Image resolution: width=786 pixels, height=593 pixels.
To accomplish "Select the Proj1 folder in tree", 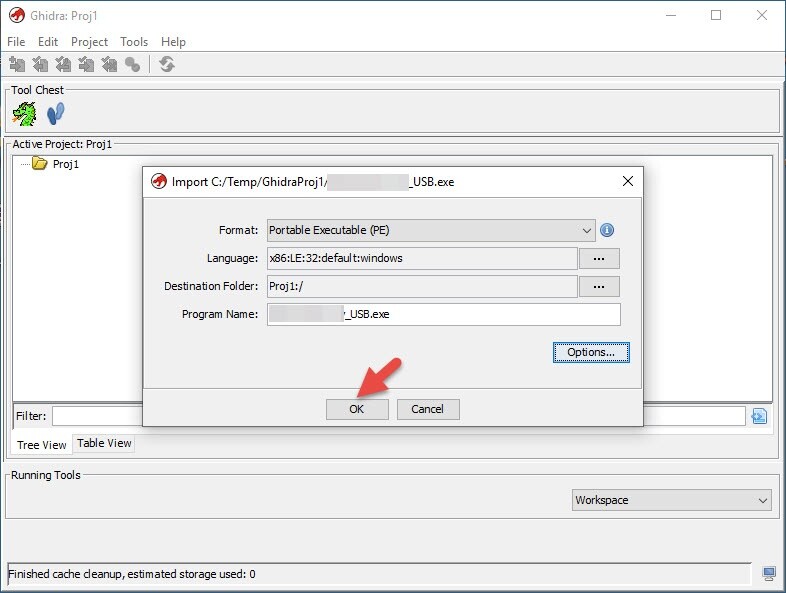I will [x=65, y=164].
